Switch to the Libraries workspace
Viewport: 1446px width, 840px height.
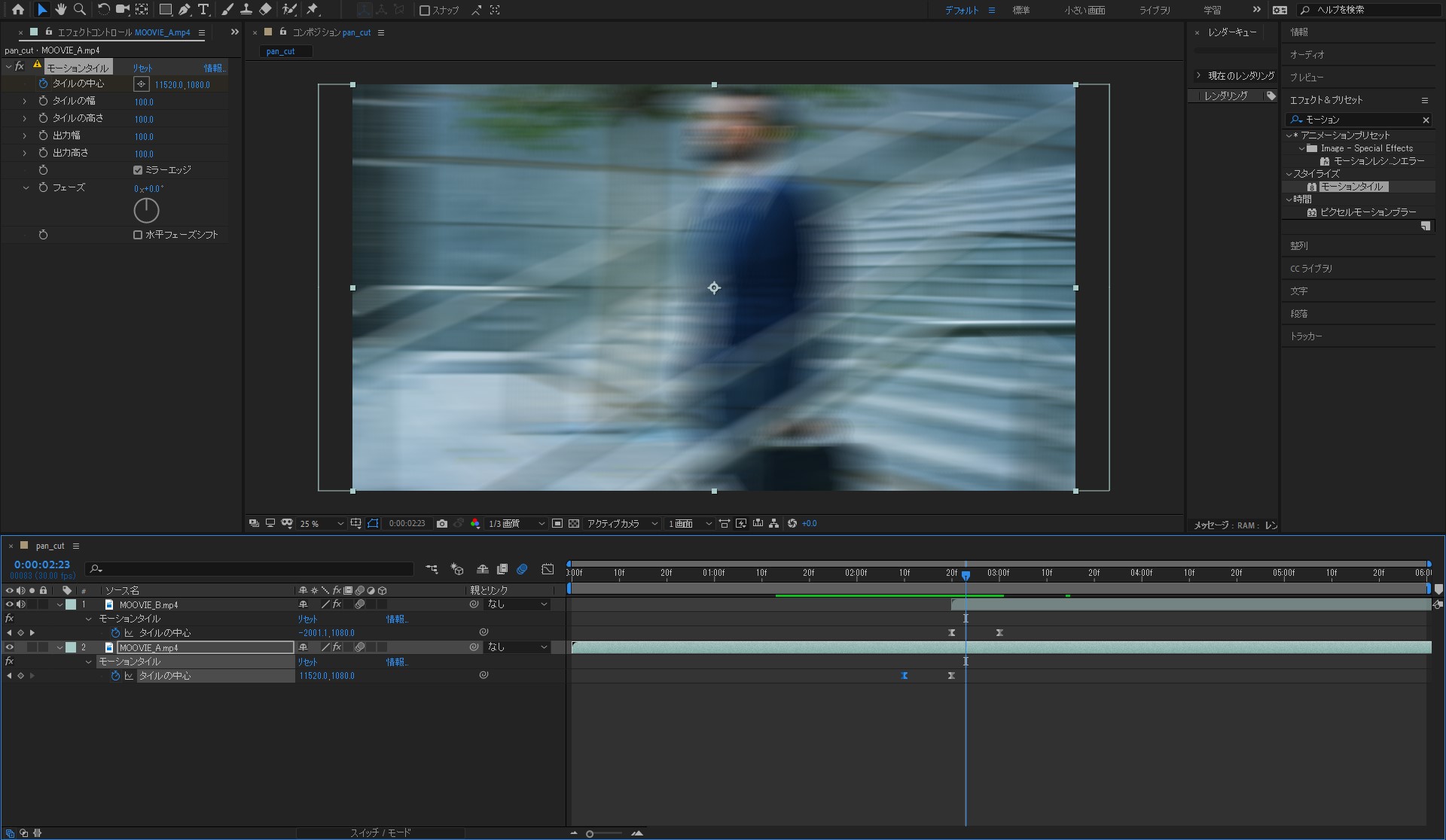pos(1155,10)
